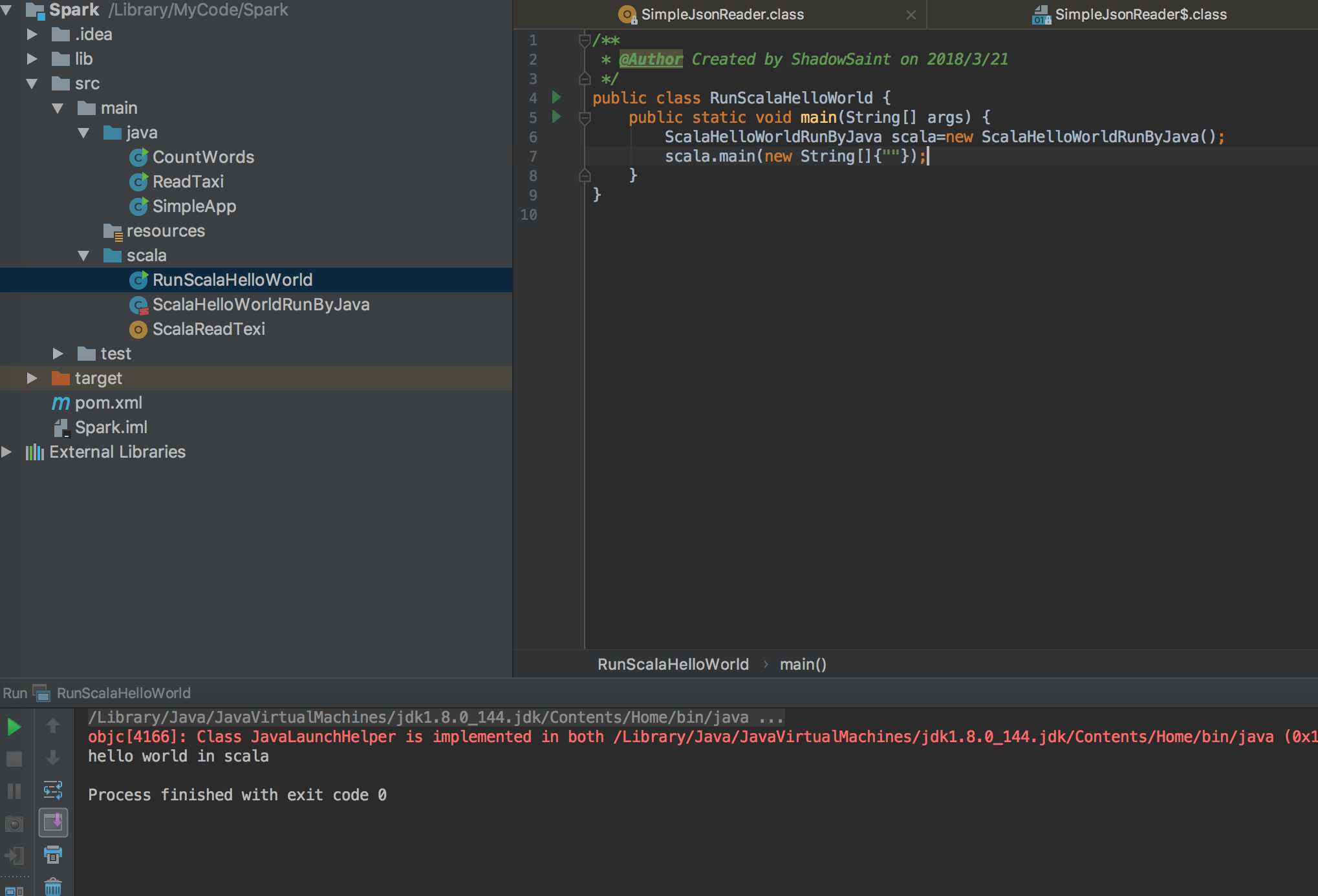
Task: Click the Exit arrow icon in Run panel
Action: pyautogui.click(x=14, y=856)
